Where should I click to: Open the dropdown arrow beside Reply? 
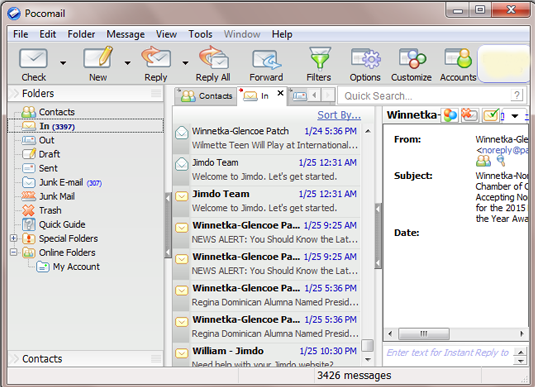(185, 63)
